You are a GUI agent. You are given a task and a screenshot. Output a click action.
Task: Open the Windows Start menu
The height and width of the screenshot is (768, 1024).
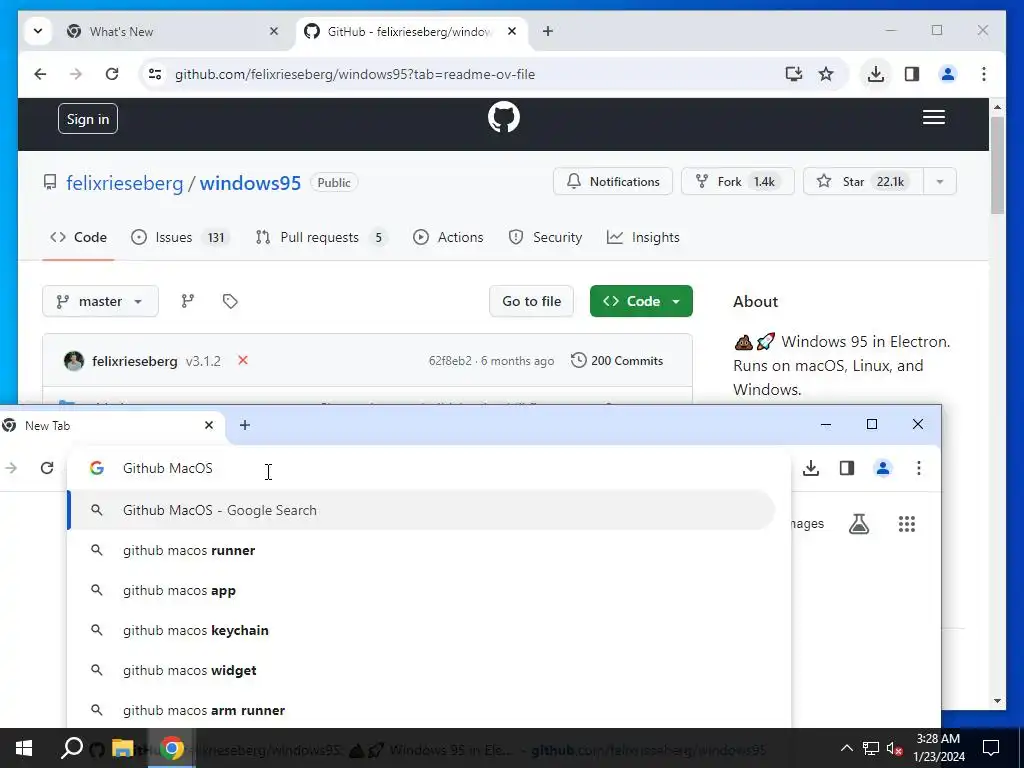coord(24,748)
